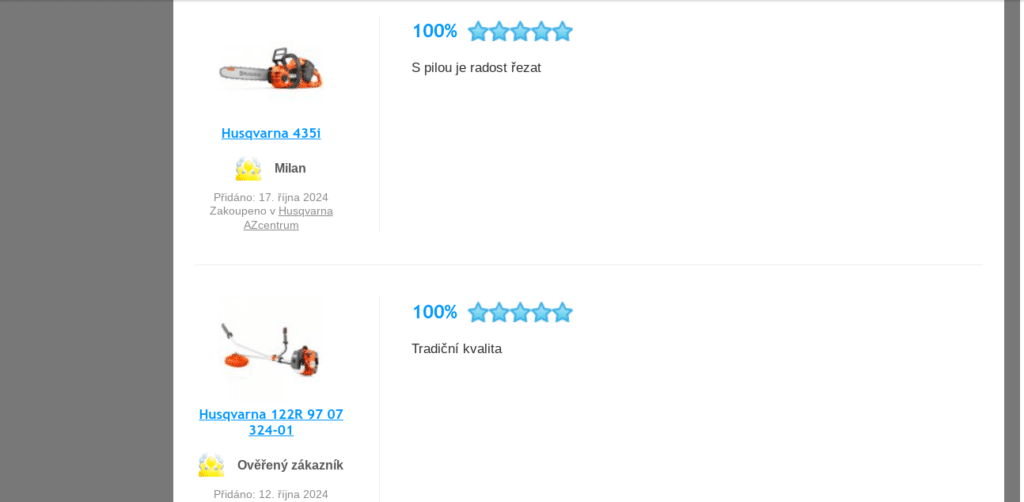Click the review text "S pilou je radost řezat"
The image size is (1024, 502).
[476, 68]
